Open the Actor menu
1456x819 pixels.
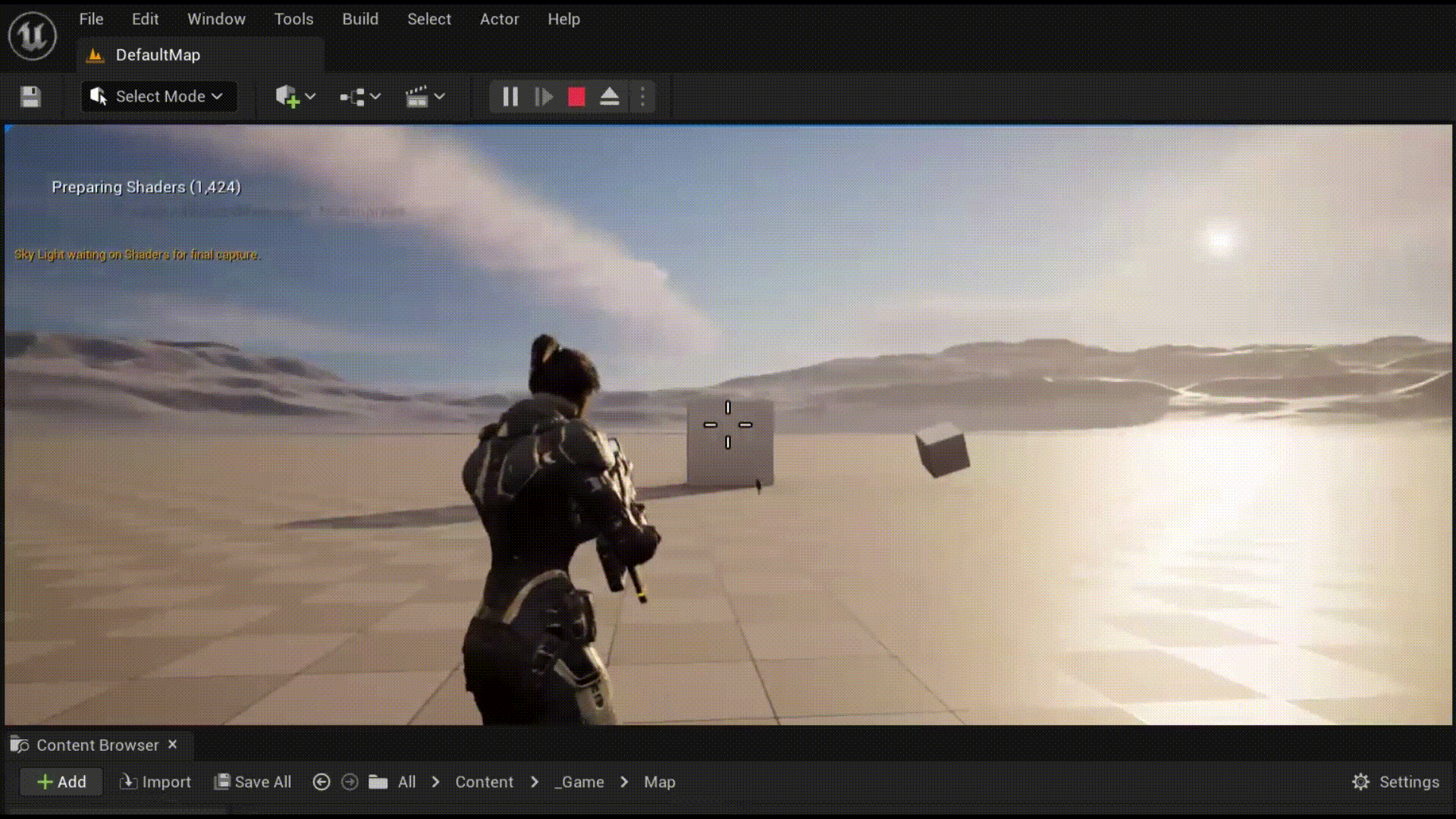coord(499,19)
